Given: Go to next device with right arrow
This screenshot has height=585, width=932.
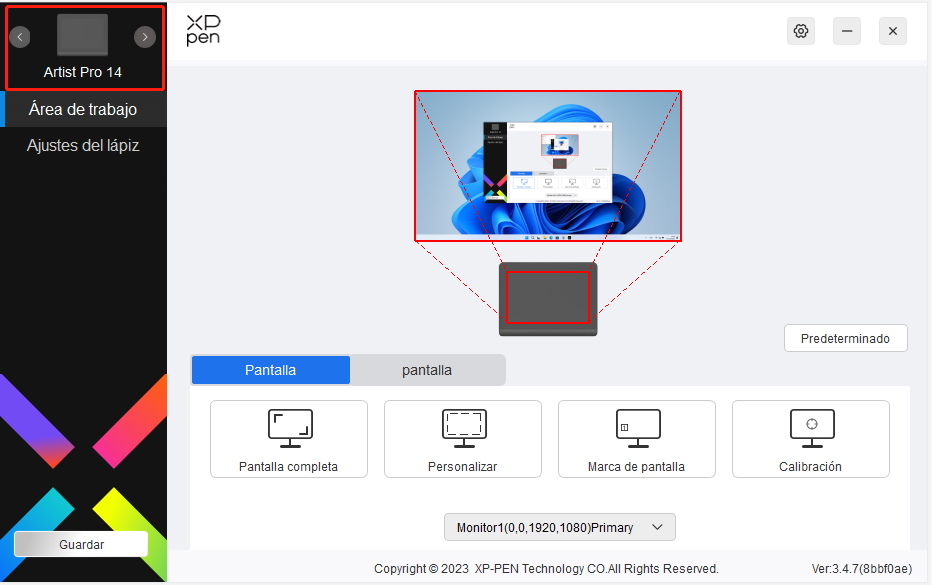Looking at the screenshot, I should click(144, 37).
